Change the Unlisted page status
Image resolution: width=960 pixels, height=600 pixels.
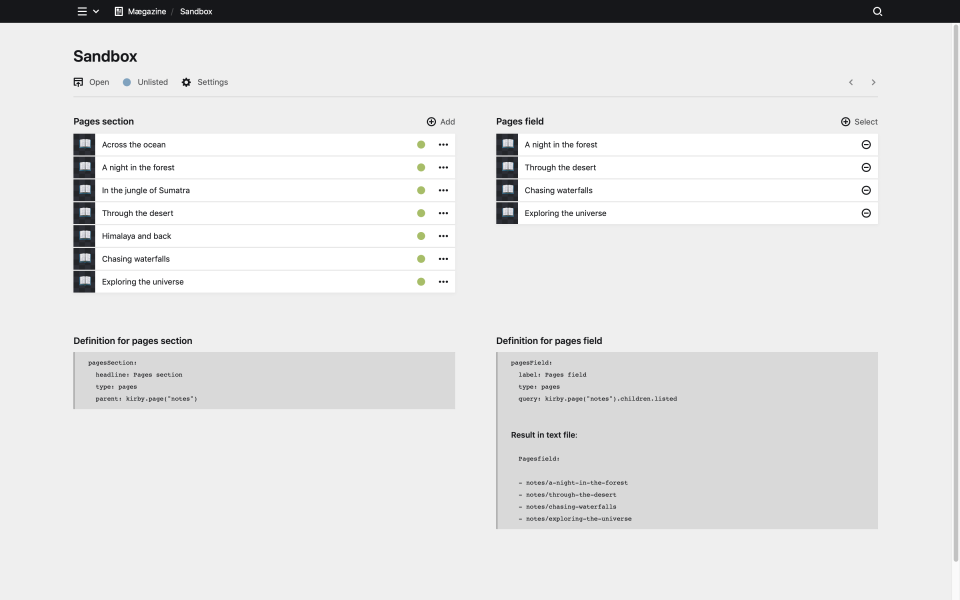point(145,82)
